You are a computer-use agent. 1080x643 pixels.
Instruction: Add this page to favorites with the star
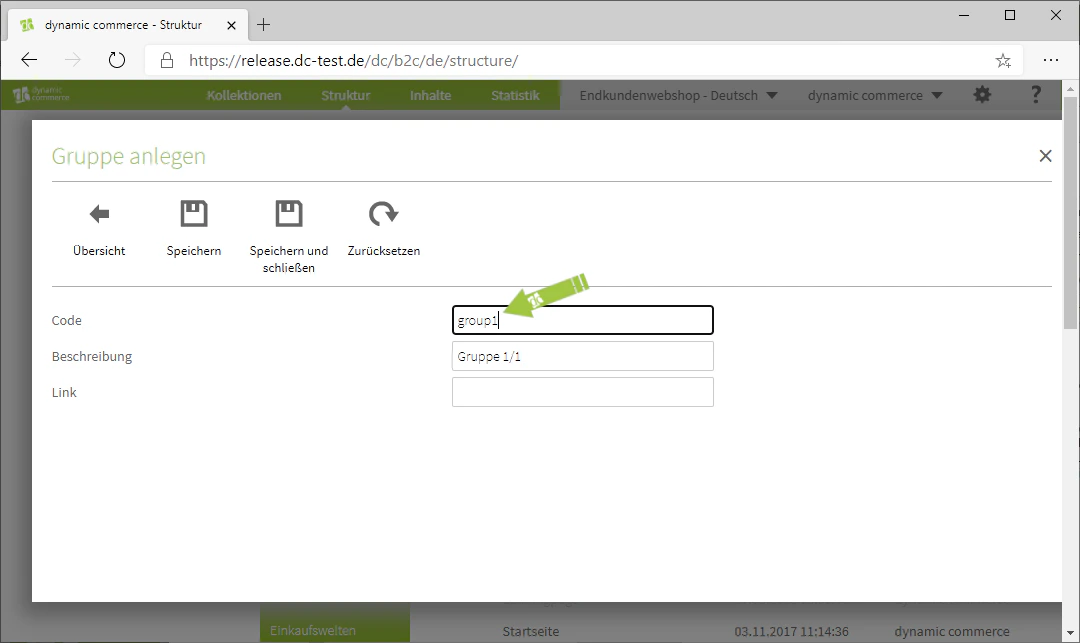[1003, 61]
